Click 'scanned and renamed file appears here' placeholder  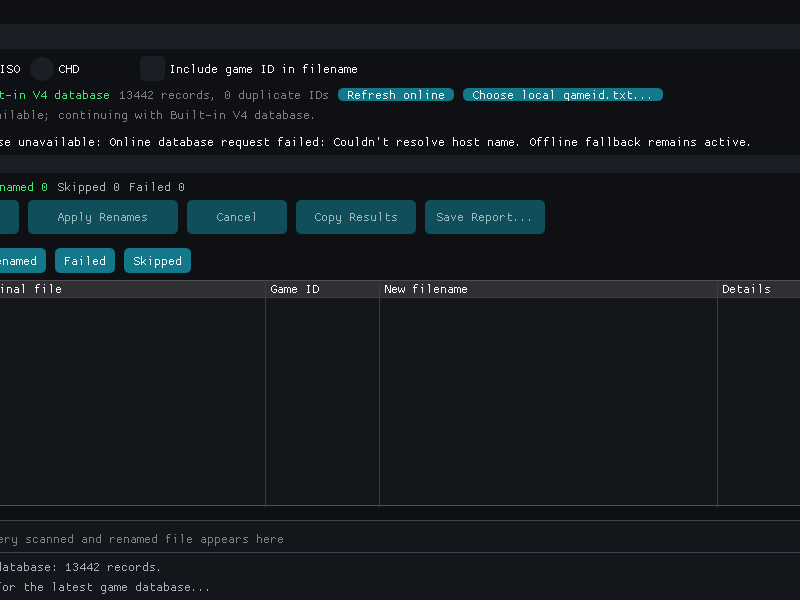tap(154, 539)
